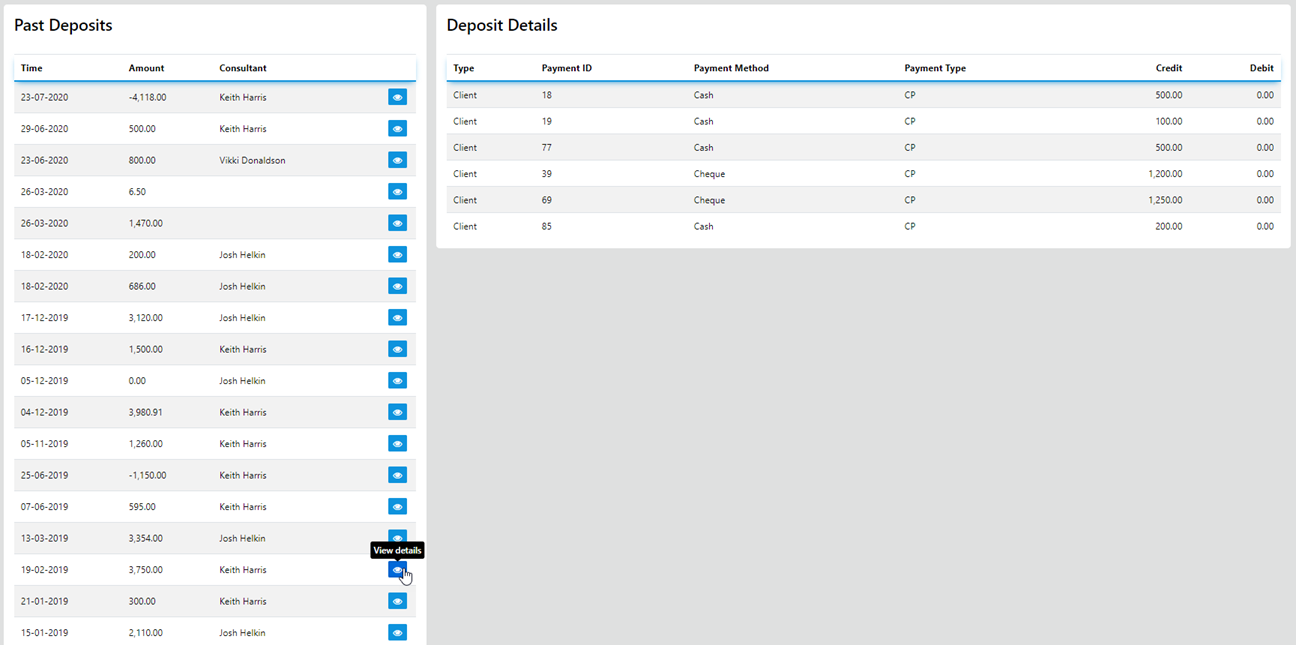1296x645 pixels.
Task: Select Payment ID 85
Action: tap(547, 226)
